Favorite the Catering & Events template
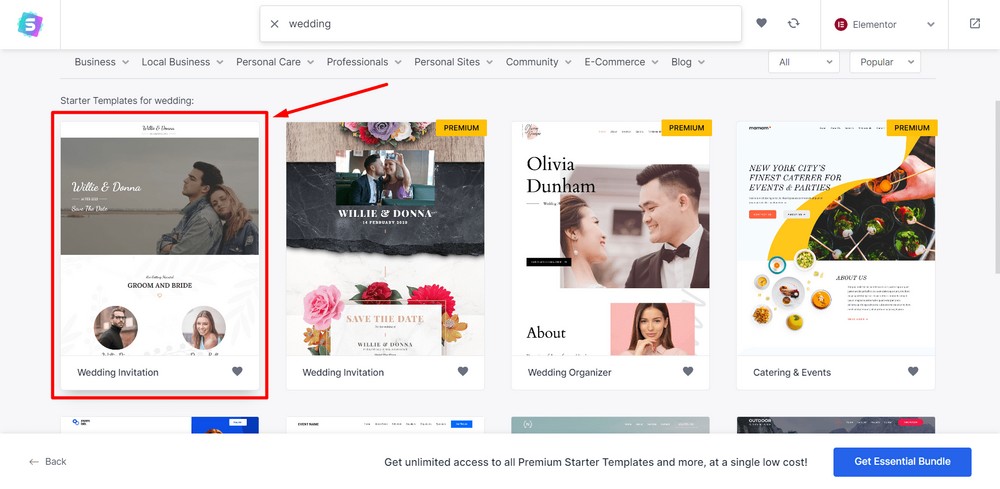 click(913, 372)
